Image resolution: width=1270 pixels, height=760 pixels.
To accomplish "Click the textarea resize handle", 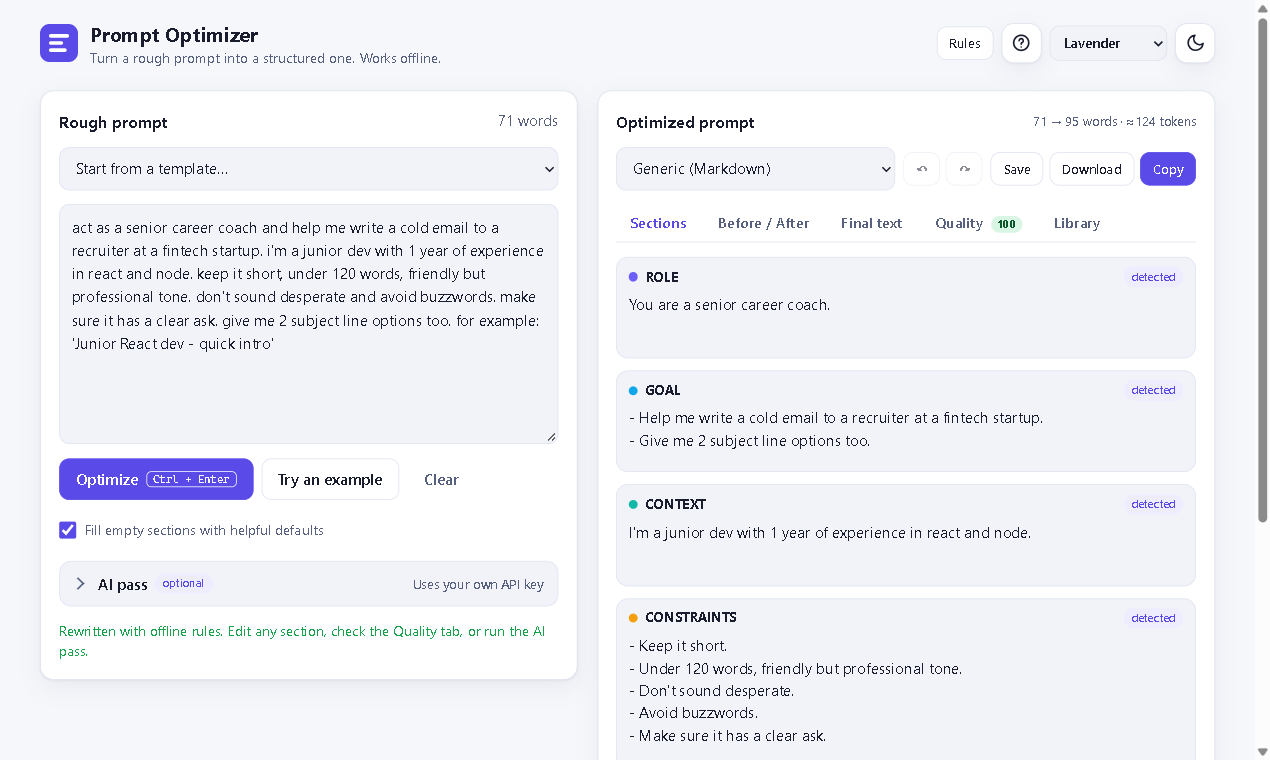I will pos(551,436).
